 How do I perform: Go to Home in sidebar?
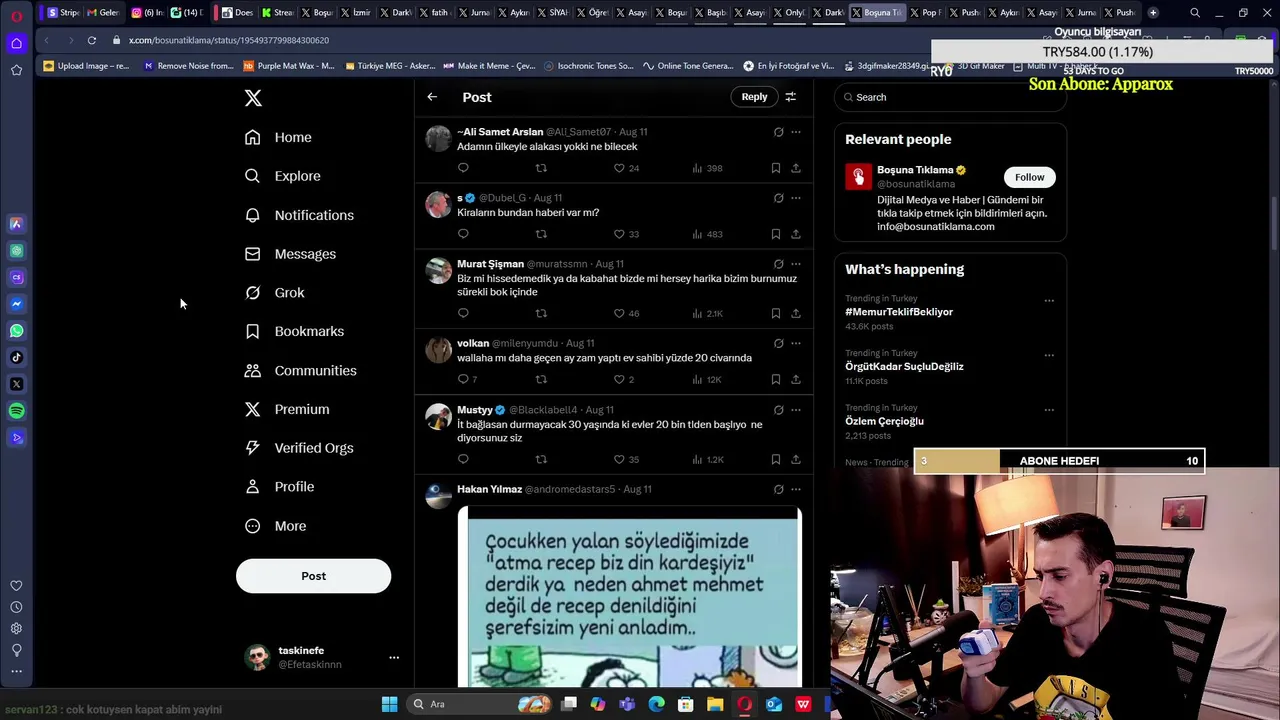(x=278, y=137)
